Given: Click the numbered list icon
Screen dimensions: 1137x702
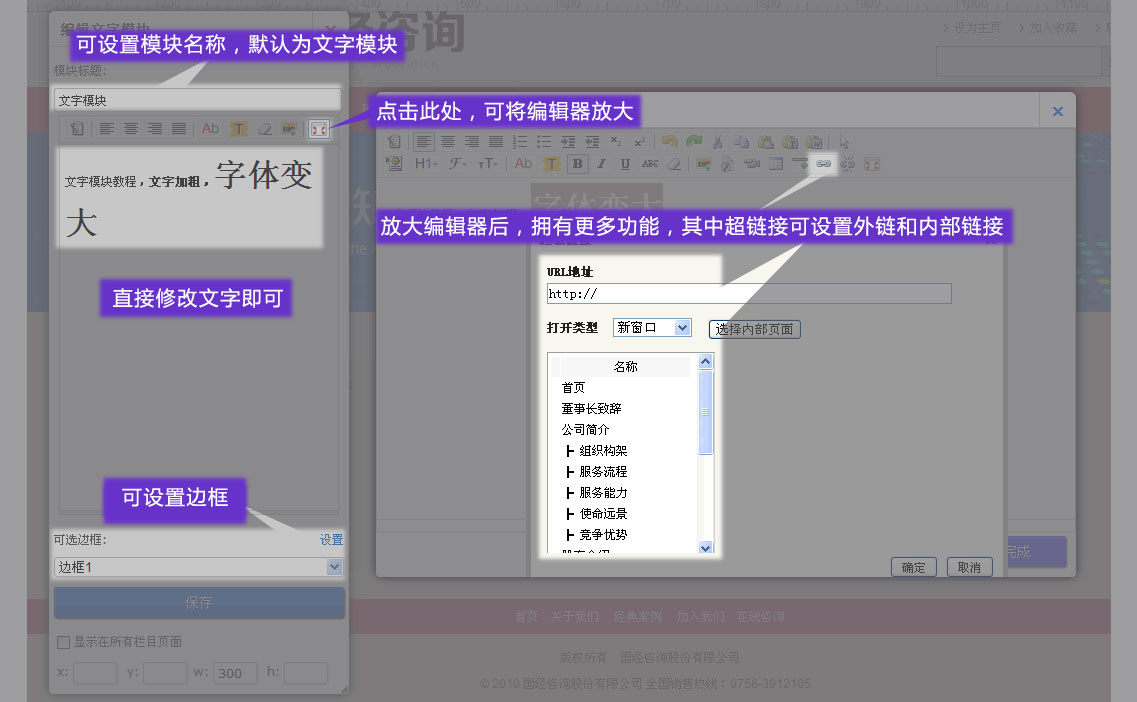Looking at the screenshot, I should (x=520, y=142).
